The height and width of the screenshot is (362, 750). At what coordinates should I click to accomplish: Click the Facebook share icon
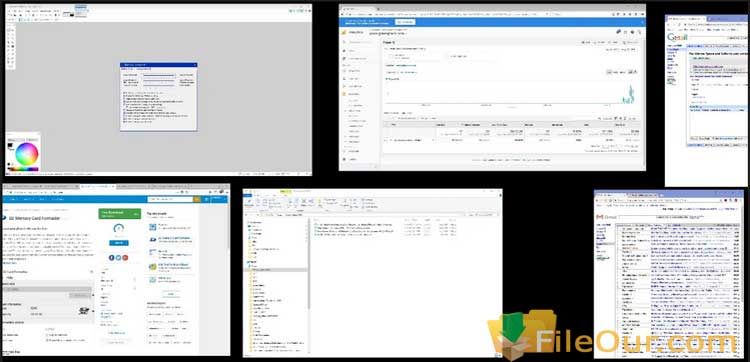point(112,257)
